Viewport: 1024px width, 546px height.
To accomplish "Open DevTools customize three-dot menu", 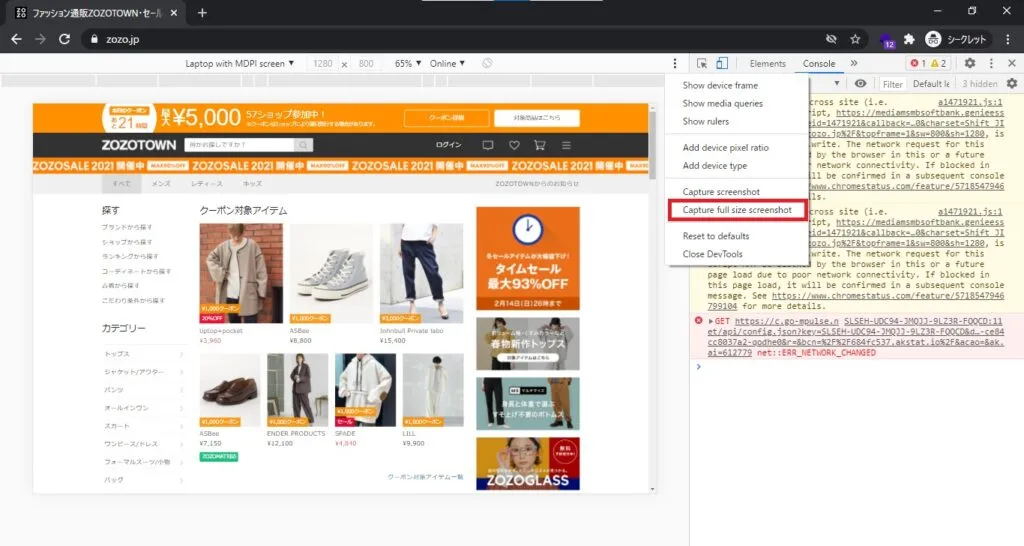I will (991, 63).
